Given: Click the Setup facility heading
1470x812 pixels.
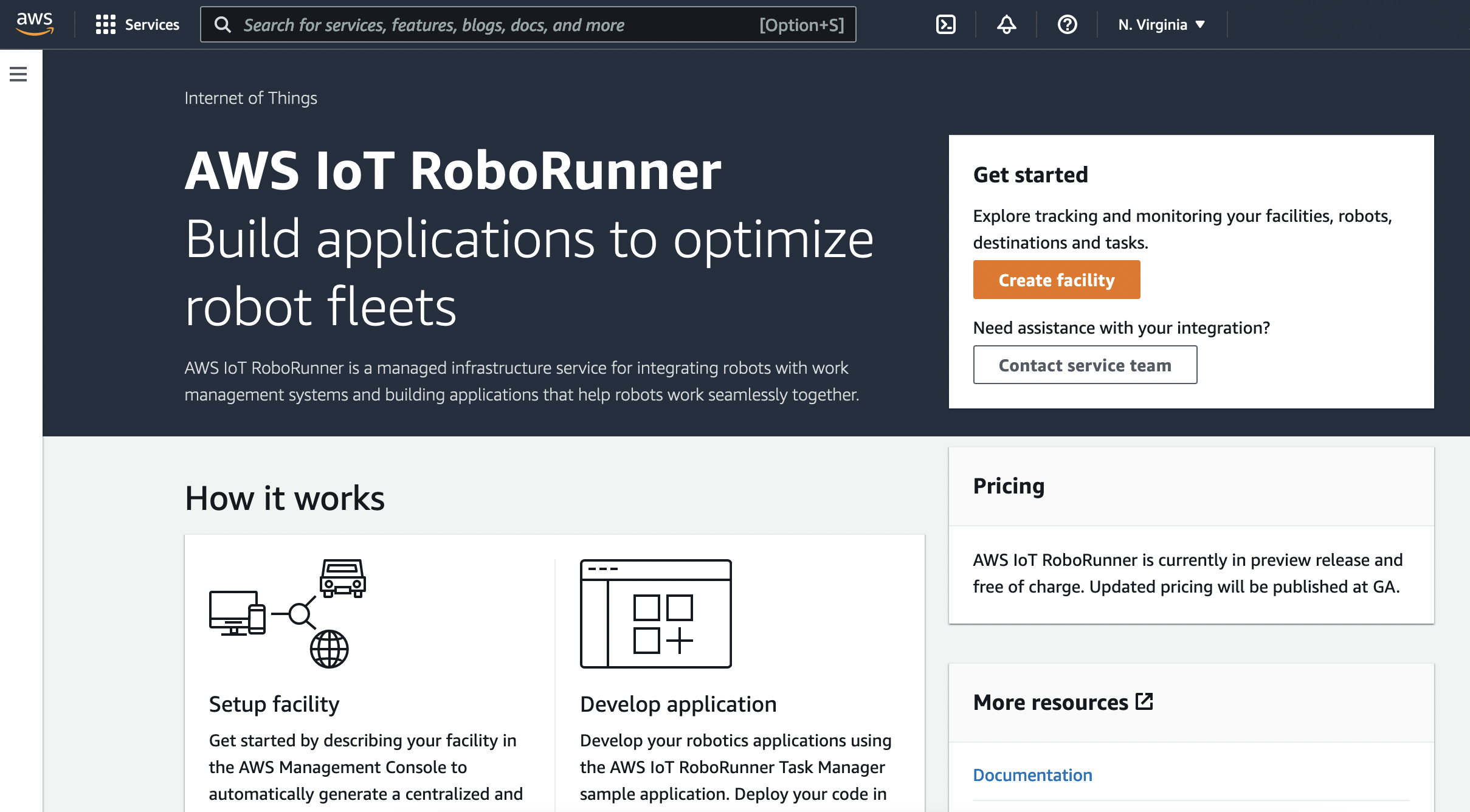Looking at the screenshot, I should 274,704.
